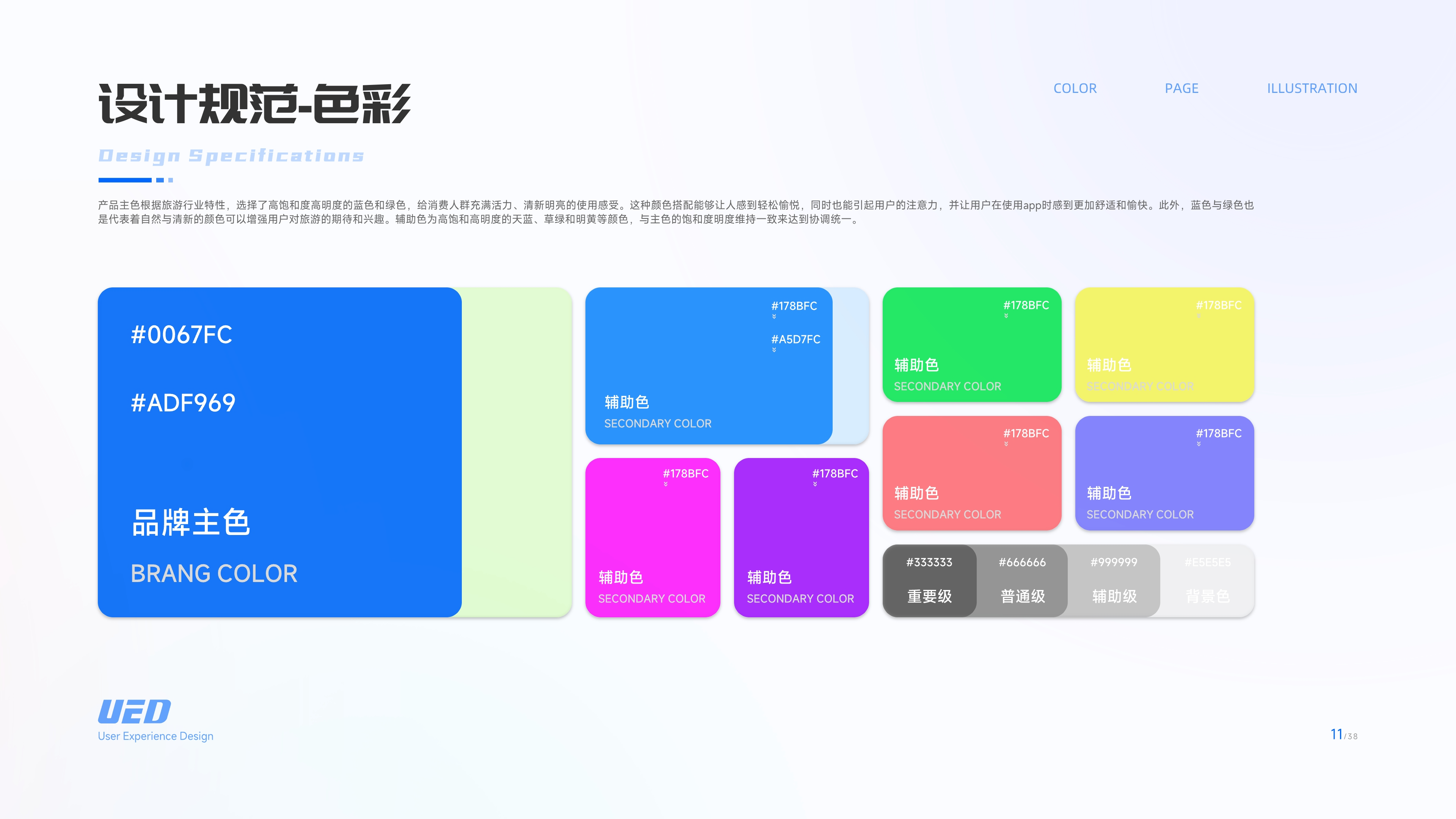Click the chevron arrow on periwinkle secondary card
1456x819 pixels.
pyautogui.click(x=1198, y=444)
